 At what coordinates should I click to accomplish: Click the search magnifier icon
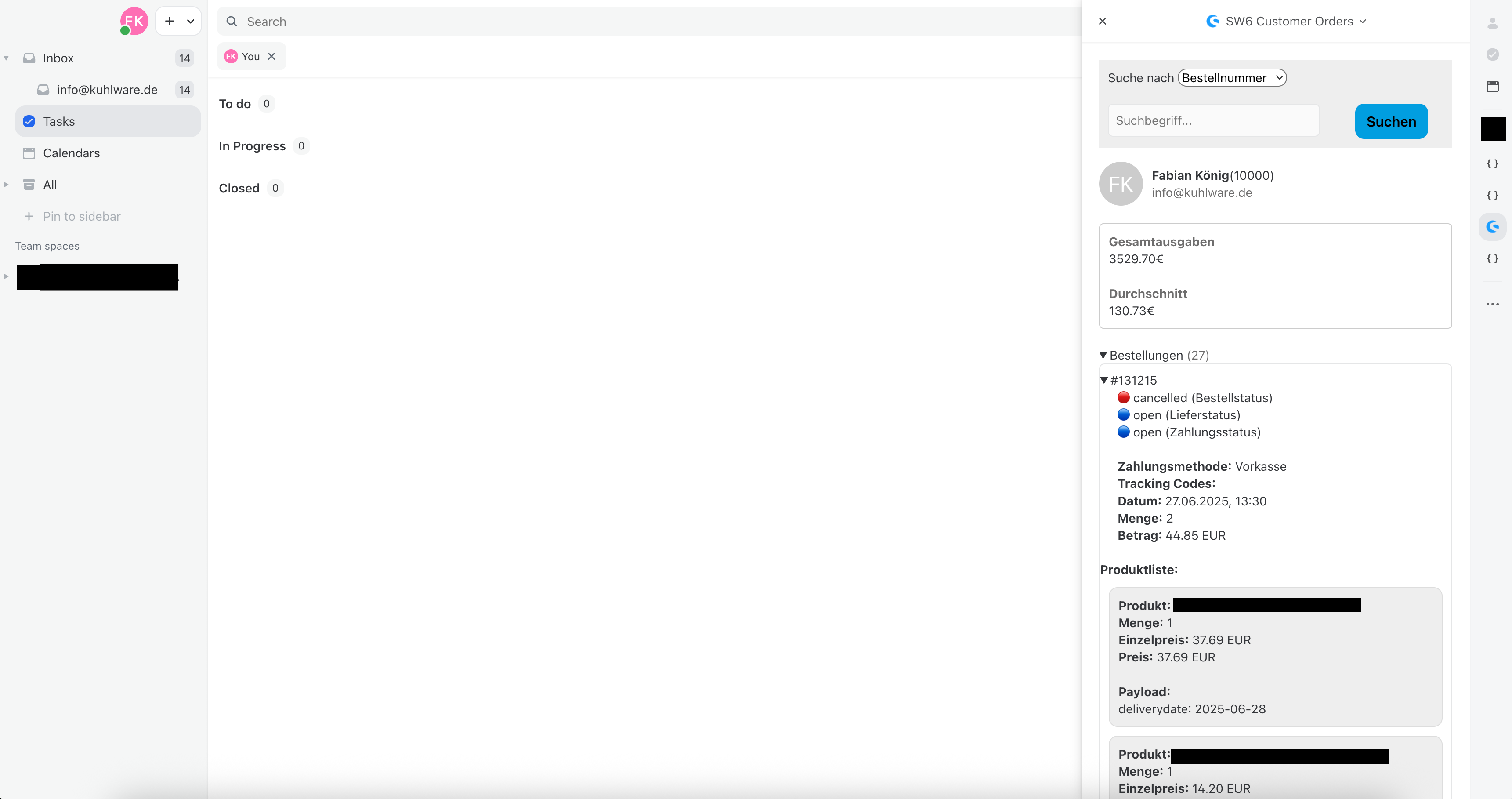pyautogui.click(x=232, y=21)
